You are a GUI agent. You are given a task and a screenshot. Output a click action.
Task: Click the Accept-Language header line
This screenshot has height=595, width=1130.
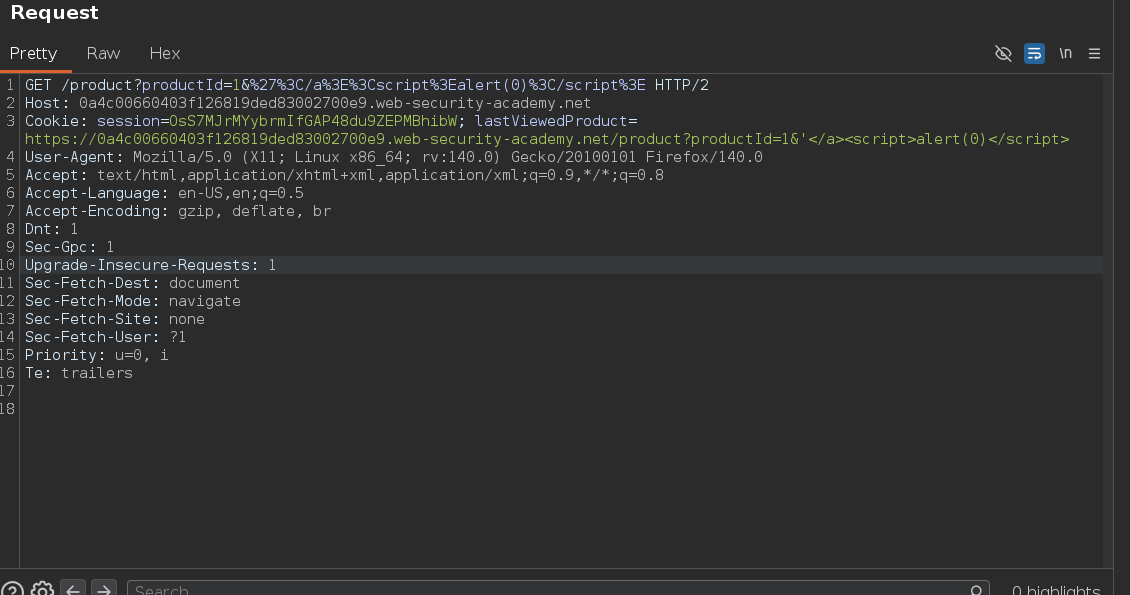coord(164,193)
